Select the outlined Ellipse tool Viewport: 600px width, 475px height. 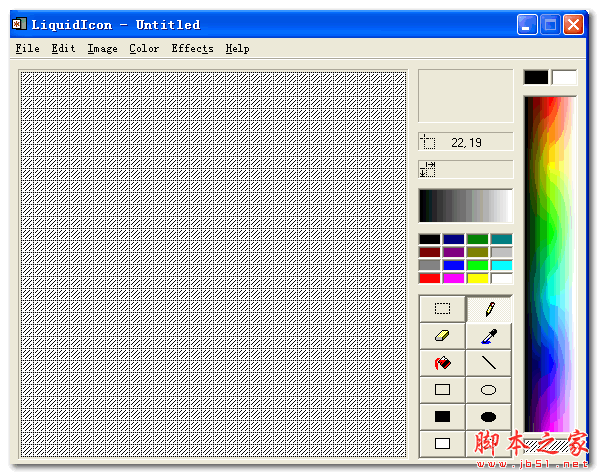[x=489, y=390]
